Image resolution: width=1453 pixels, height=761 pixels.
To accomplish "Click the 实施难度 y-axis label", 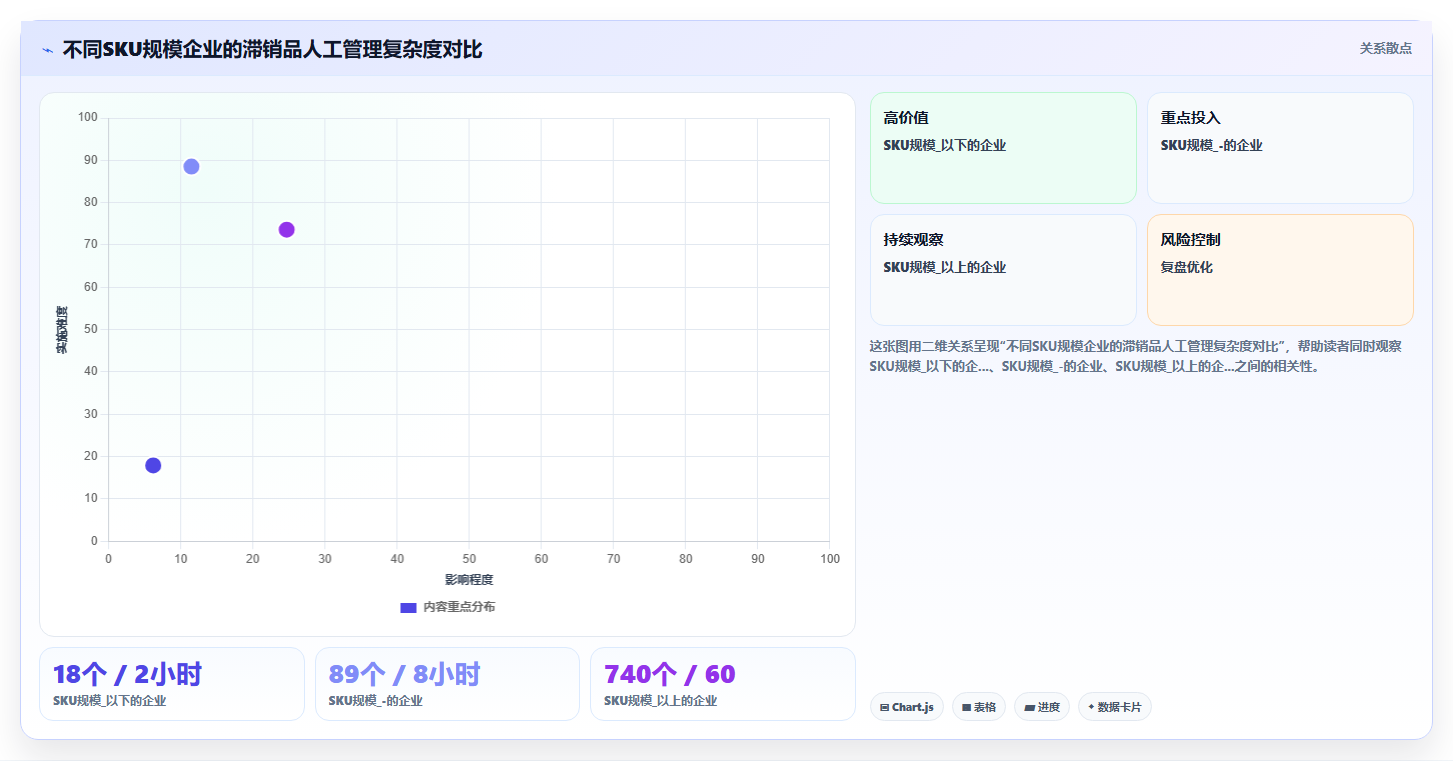I will tap(62, 330).
